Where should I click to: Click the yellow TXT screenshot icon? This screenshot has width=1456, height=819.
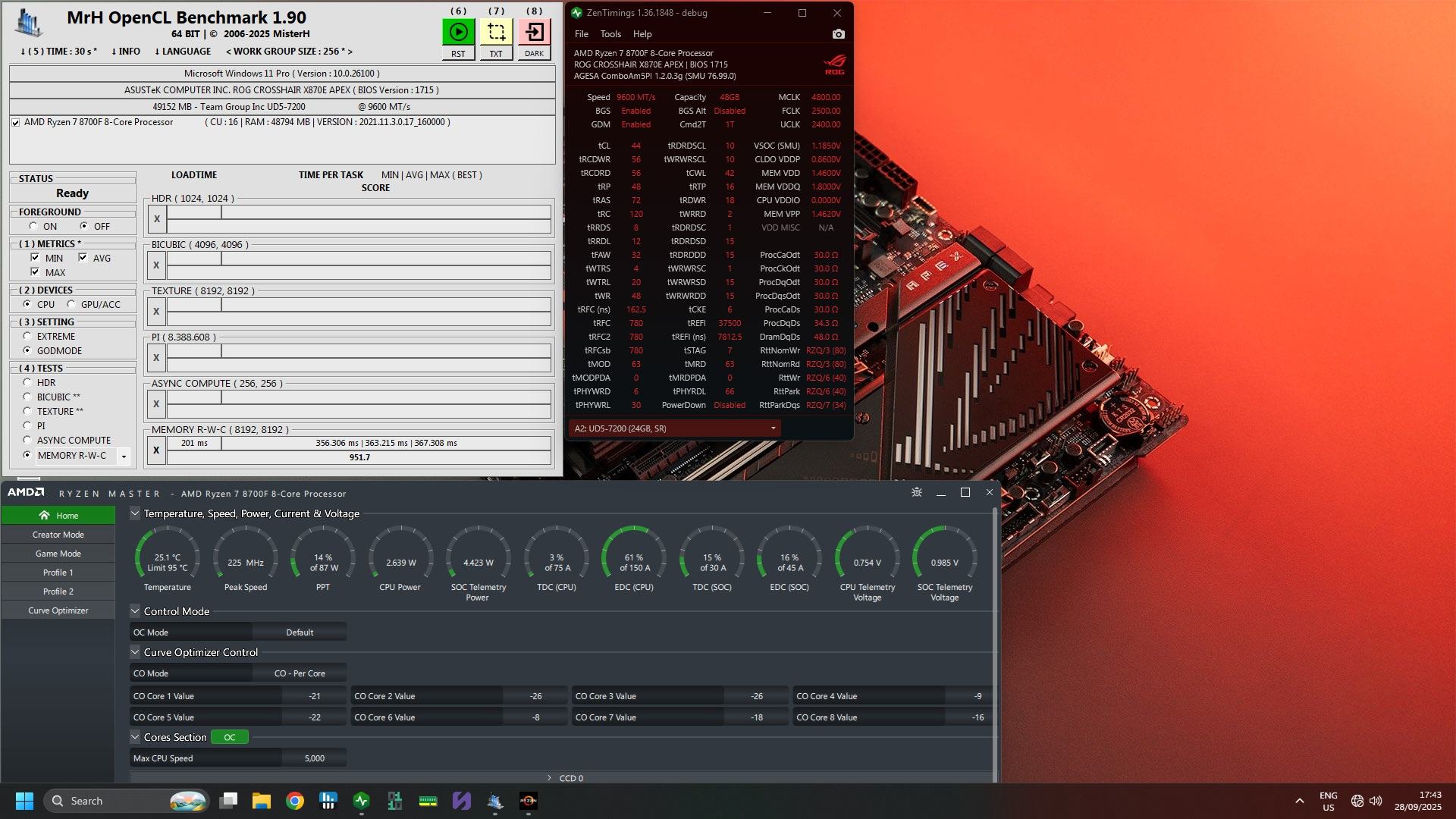point(496,33)
